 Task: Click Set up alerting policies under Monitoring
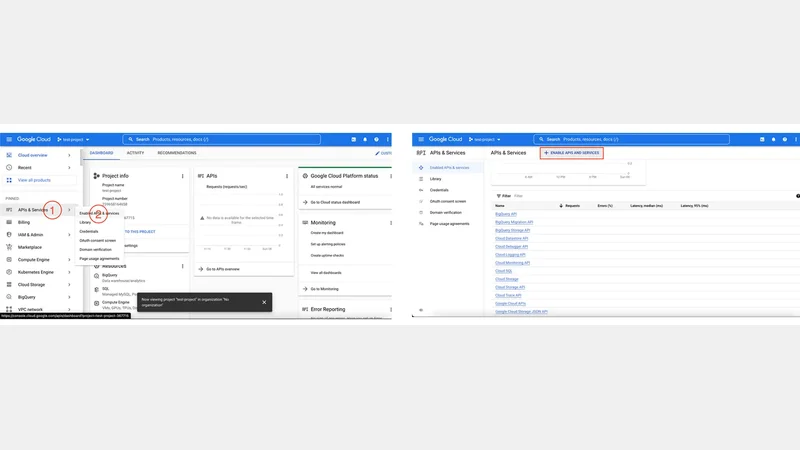[328, 244]
